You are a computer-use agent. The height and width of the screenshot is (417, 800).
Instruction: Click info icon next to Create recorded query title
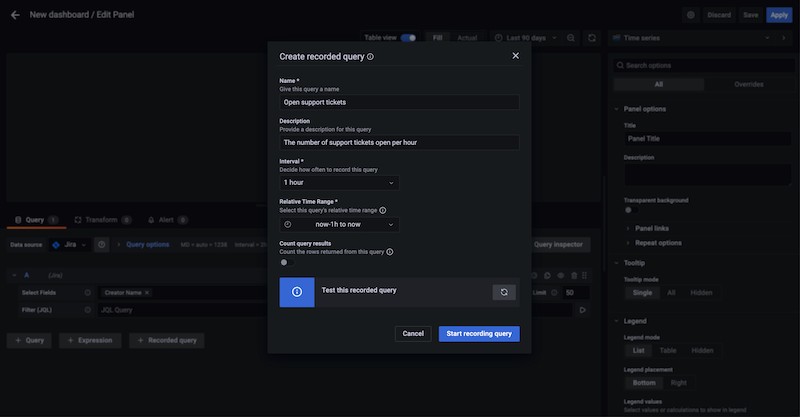pyautogui.click(x=371, y=57)
